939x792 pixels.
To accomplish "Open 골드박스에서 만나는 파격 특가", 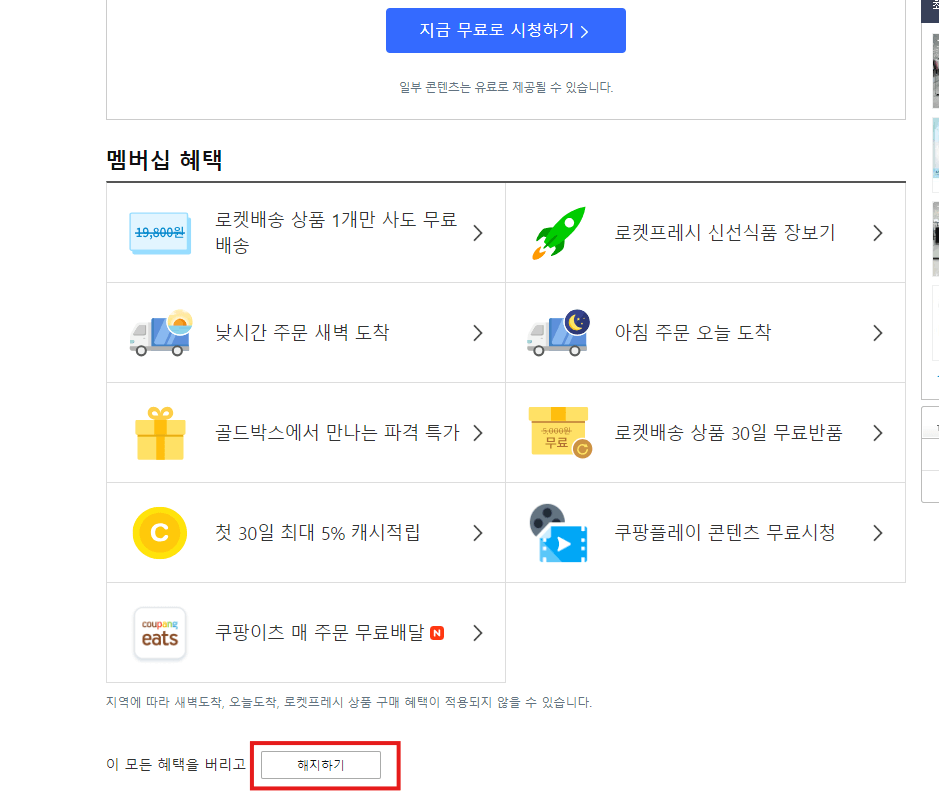I will click(x=306, y=433).
